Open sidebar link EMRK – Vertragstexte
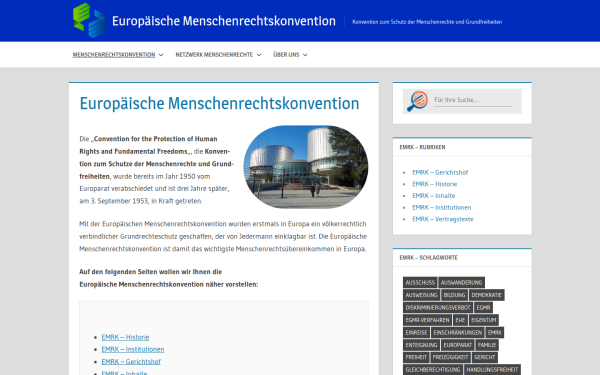The height and width of the screenshot is (375, 600). 443,219
